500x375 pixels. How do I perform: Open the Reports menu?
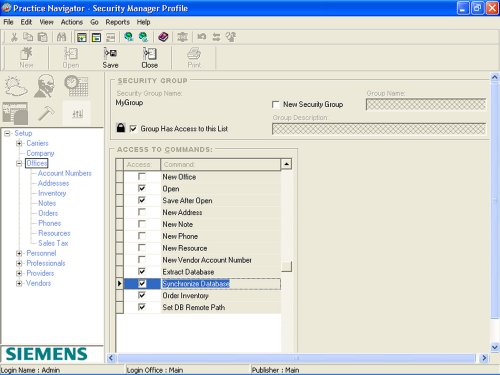[x=117, y=22]
